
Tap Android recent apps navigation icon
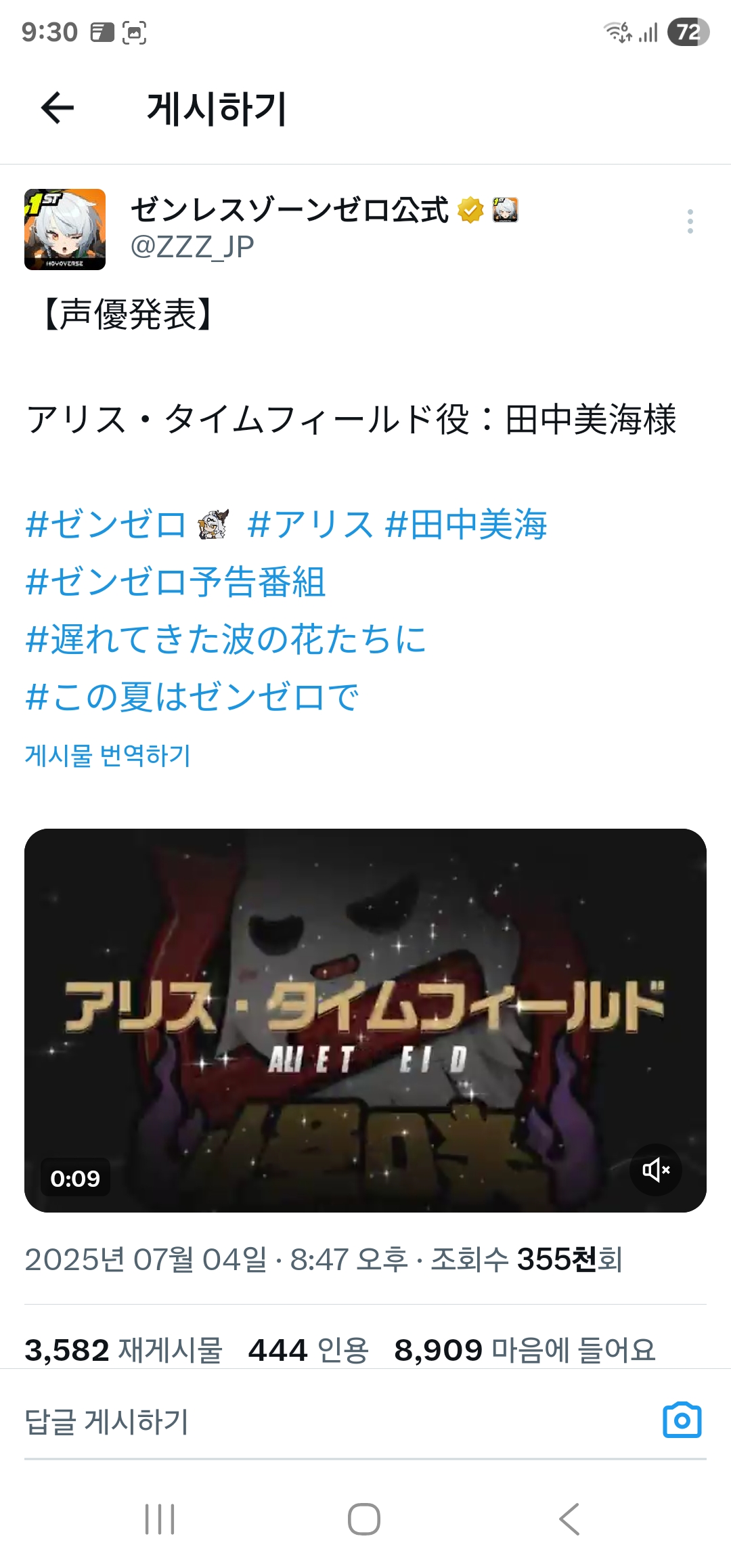click(160, 1519)
